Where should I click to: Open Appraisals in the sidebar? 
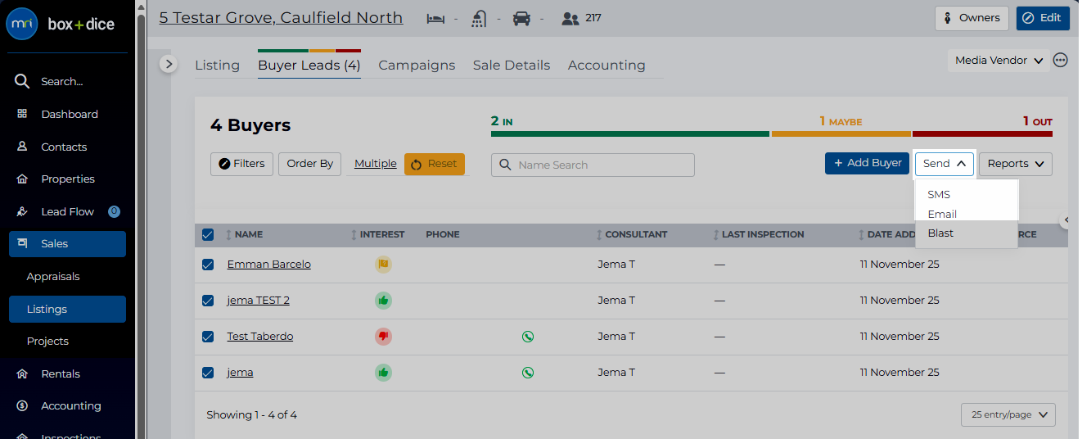[53, 276]
